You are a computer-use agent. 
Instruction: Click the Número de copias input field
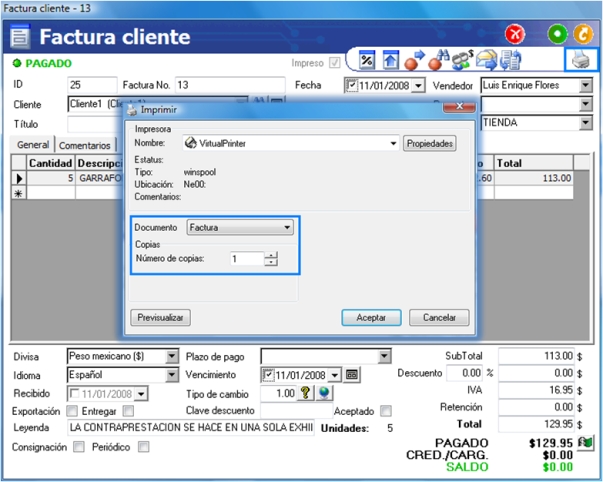[x=245, y=259]
